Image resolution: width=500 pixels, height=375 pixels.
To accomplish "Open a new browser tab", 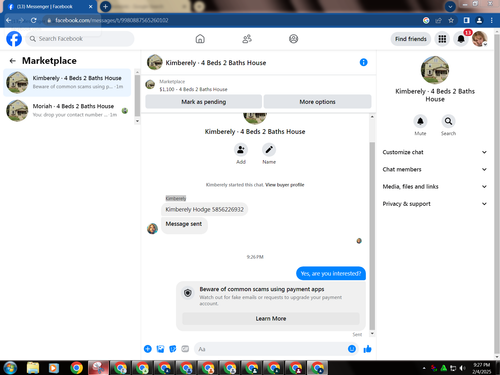I will pyautogui.click(x=105, y=6).
